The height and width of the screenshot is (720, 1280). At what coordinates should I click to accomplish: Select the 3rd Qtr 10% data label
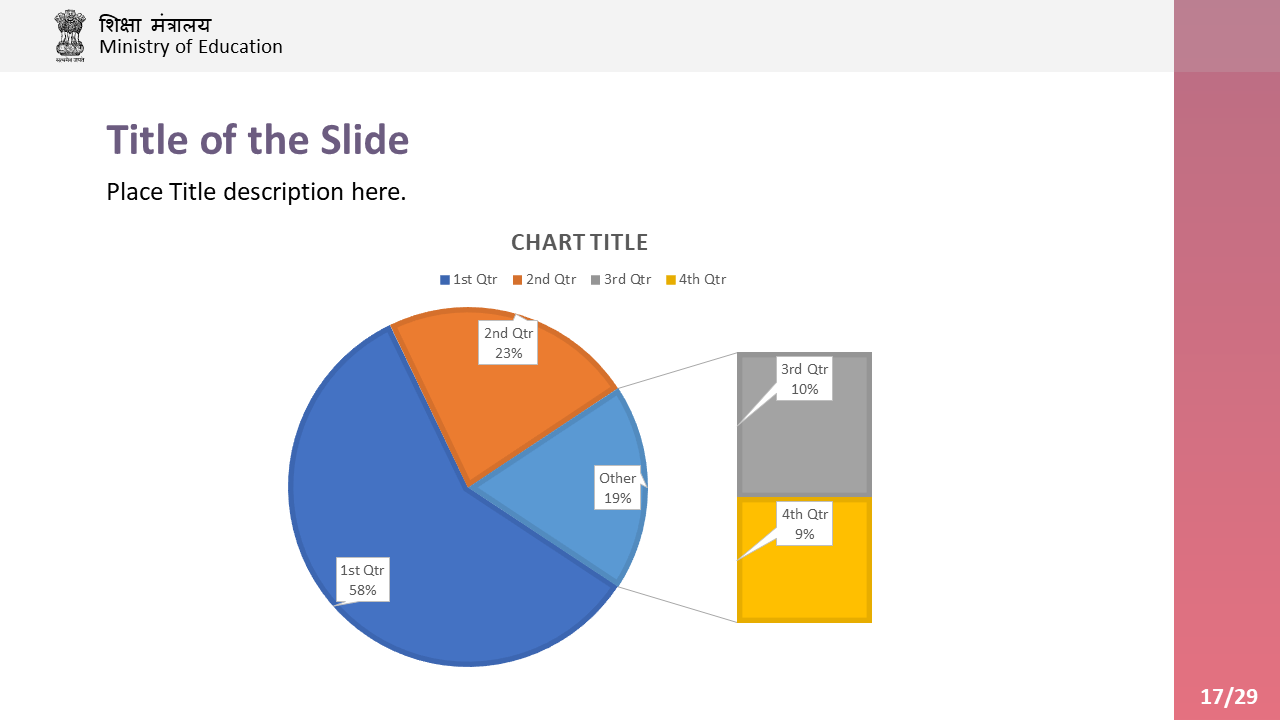click(x=805, y=379)
